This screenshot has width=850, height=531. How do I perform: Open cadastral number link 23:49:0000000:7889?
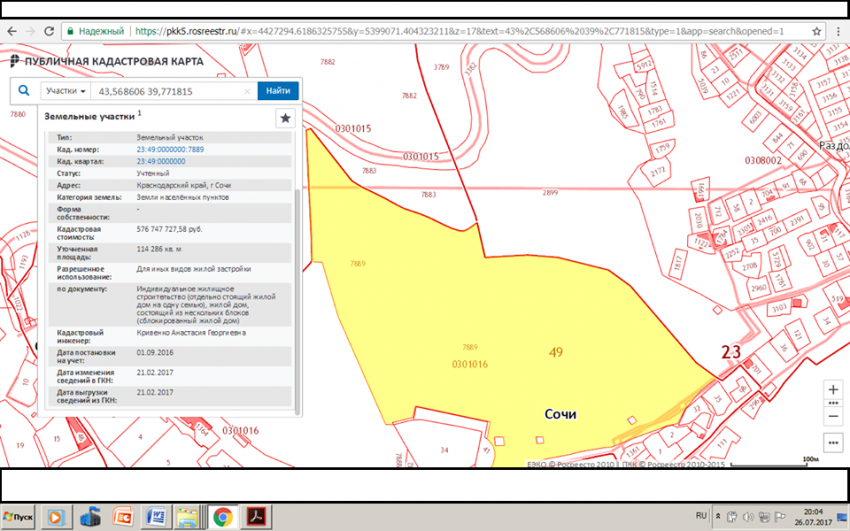170,150
